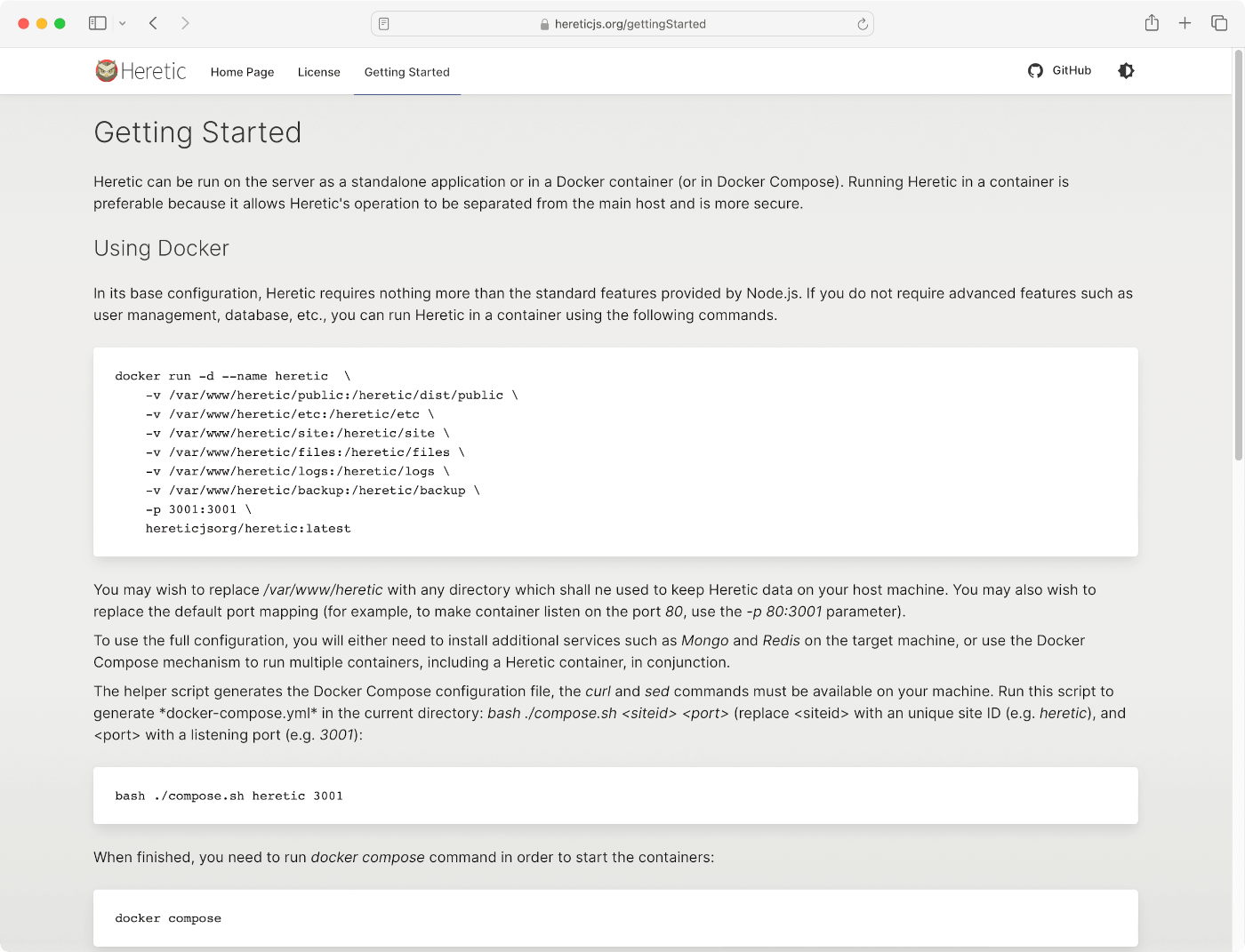Image resolution: width=1245 pixels, height=952 pixels.
Task: Click the italic 'Mongo' word
Action: pos(704,640)
